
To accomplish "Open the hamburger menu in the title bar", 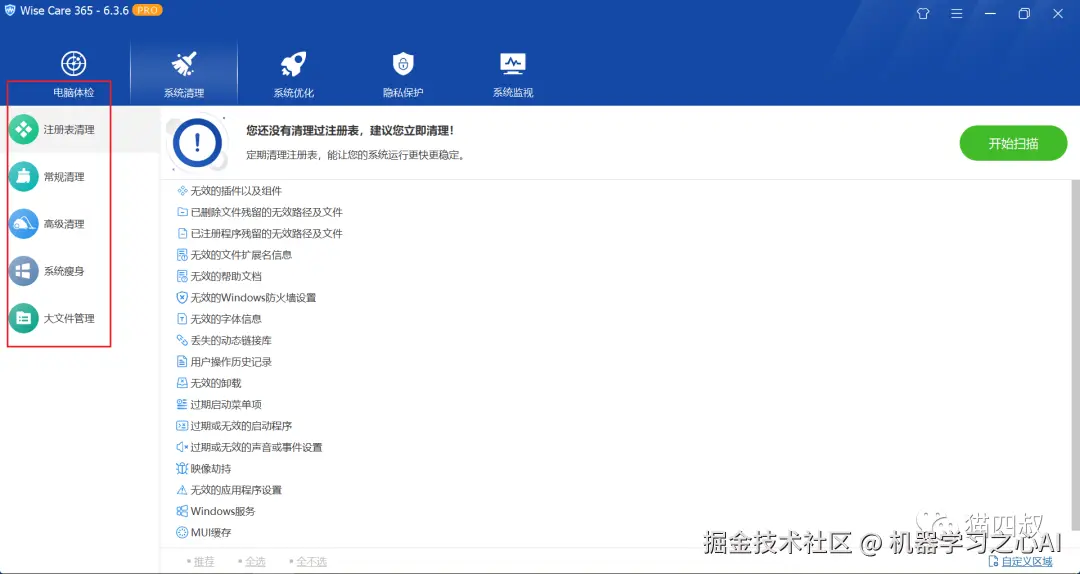I will coord(957,14).
